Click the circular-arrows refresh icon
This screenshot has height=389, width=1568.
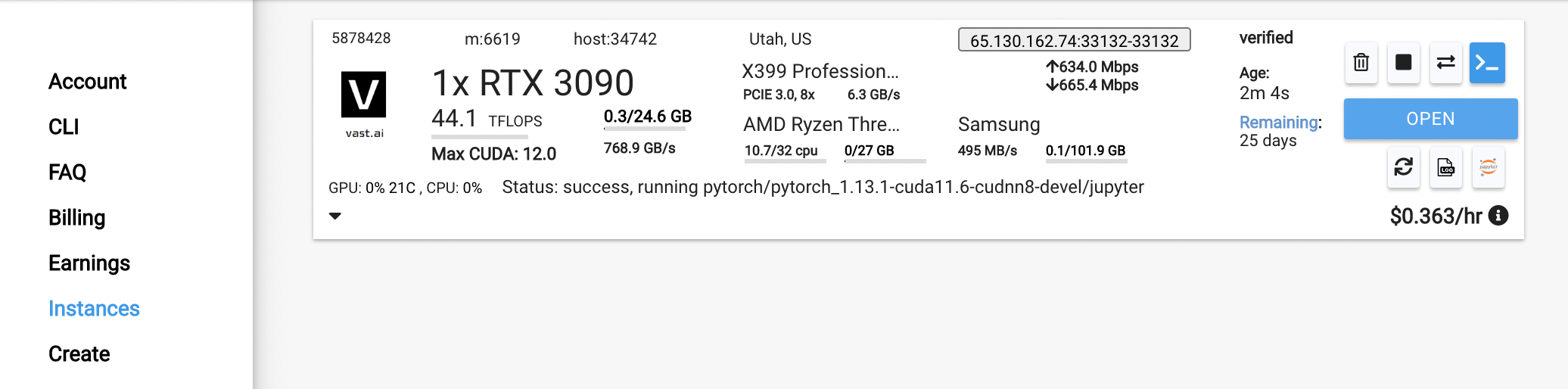click(1403, 167)
